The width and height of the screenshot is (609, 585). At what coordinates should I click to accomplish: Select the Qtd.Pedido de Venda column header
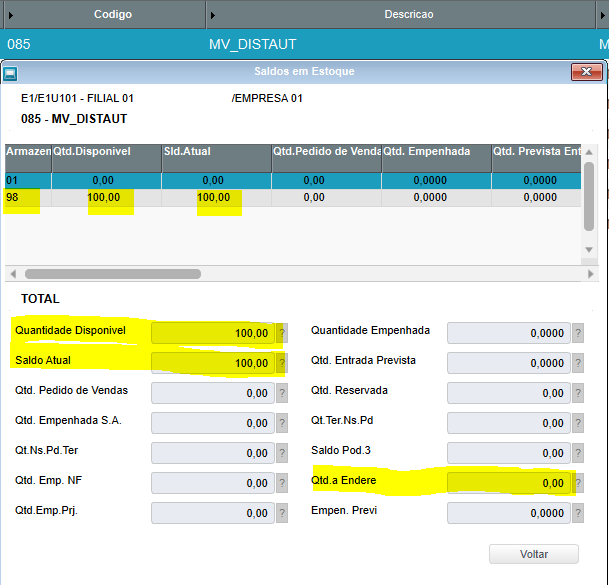click(326, 158)
